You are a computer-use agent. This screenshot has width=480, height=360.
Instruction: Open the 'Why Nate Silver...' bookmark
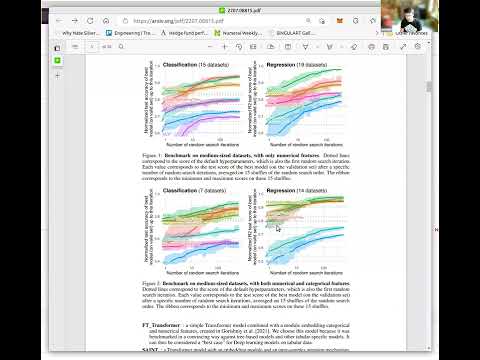coord(78,33)
